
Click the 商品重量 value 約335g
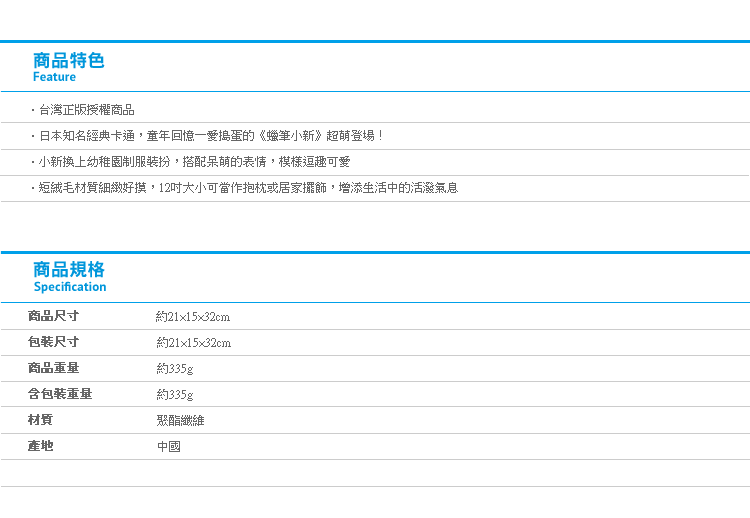pos(175,368)
